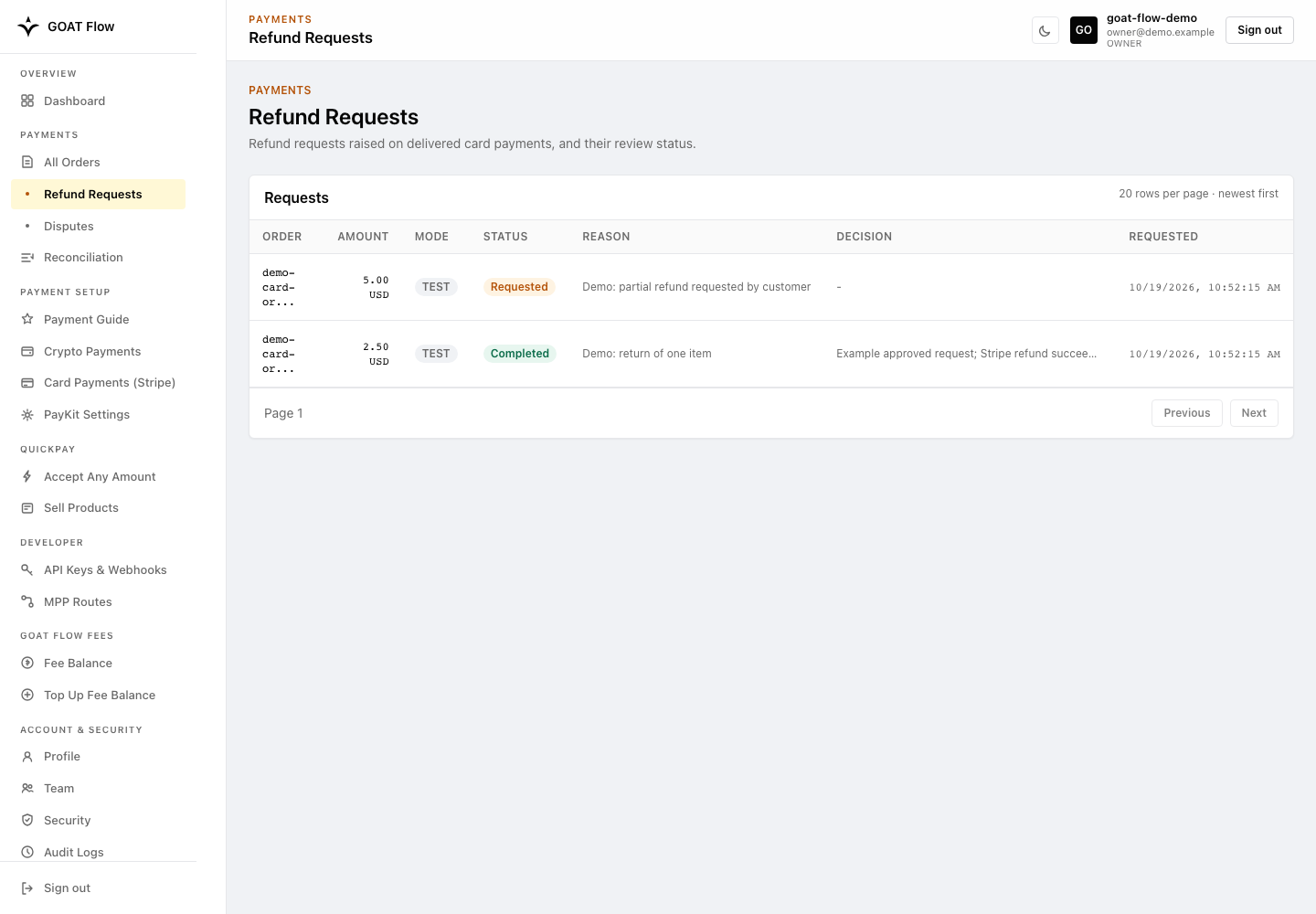Click the sidebar Sign out link text
1316x914 pixels.
(68, 888)
